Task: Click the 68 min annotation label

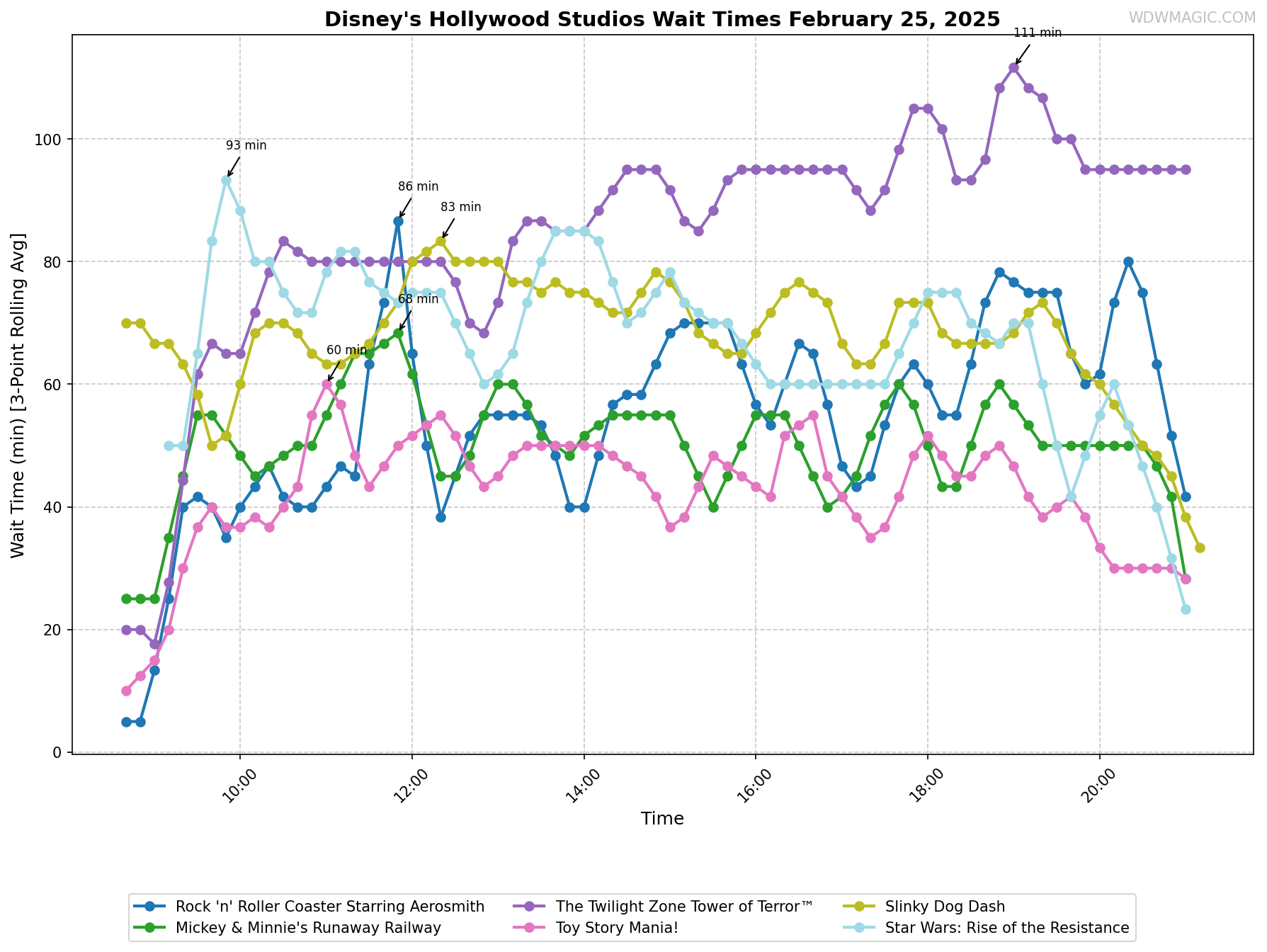Action: [x=419, y=299]
